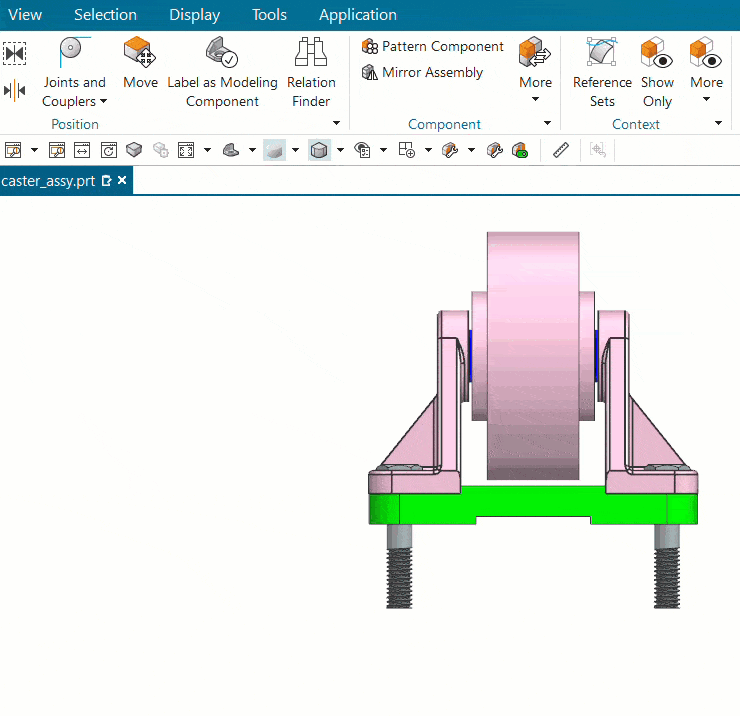Open the Selection ribbon tab
The height and width of the screenshot is (716, 740).
point(105,14)
